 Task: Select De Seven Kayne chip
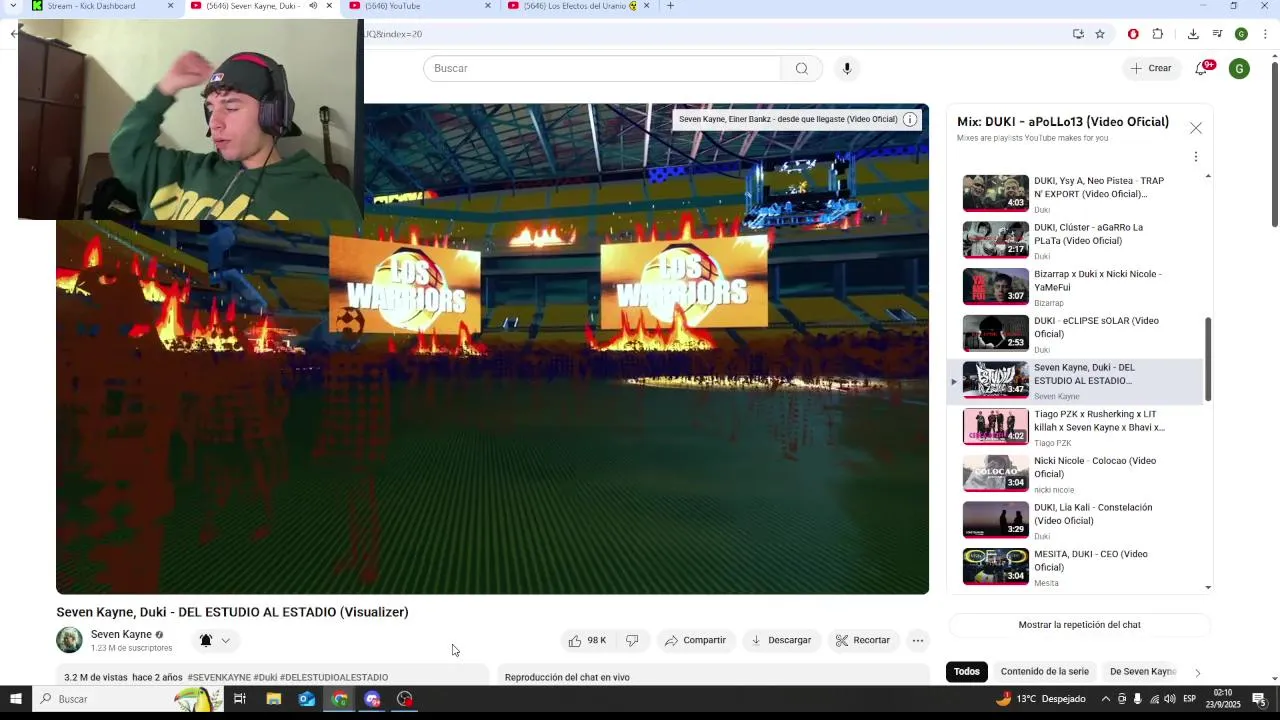point(1143,671)
